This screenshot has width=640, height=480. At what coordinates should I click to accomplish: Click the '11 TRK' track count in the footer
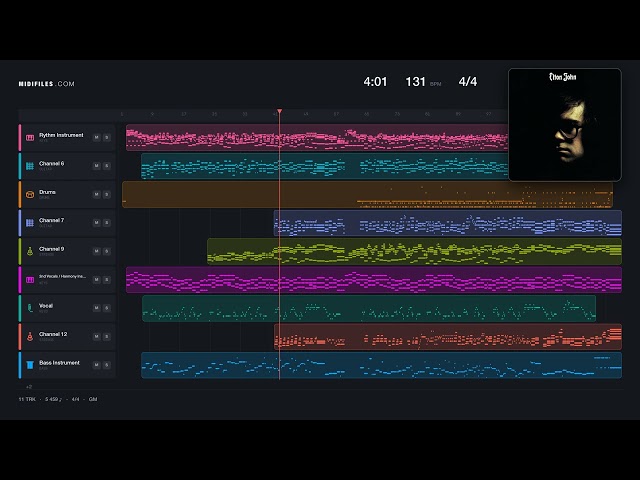coord(27,399)
